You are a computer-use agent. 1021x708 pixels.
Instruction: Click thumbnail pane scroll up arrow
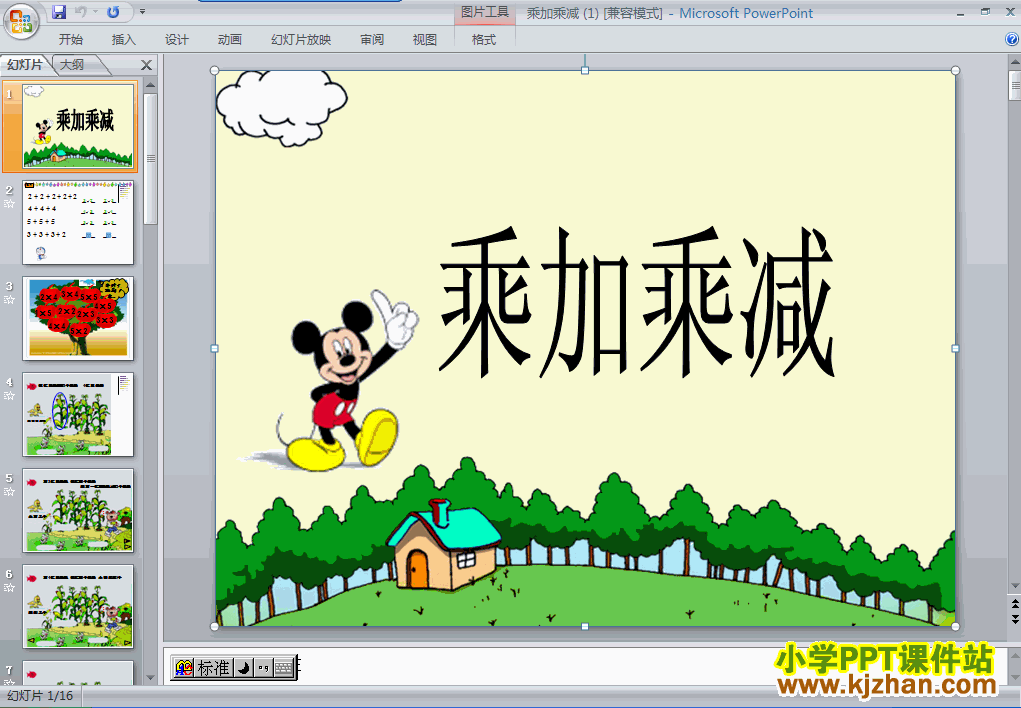tap(150, 85)
